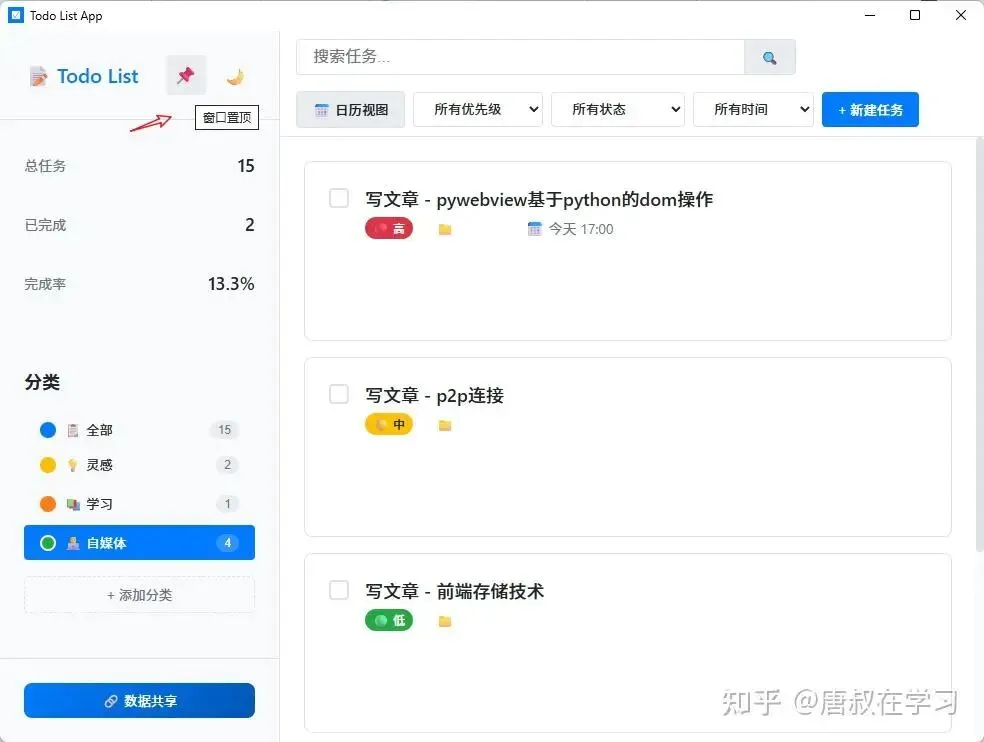The height and width of the screenshot is (742, 984).
Task: Click the title 写文章 - 前端存储技术
Action: click(x=454, y=591)
